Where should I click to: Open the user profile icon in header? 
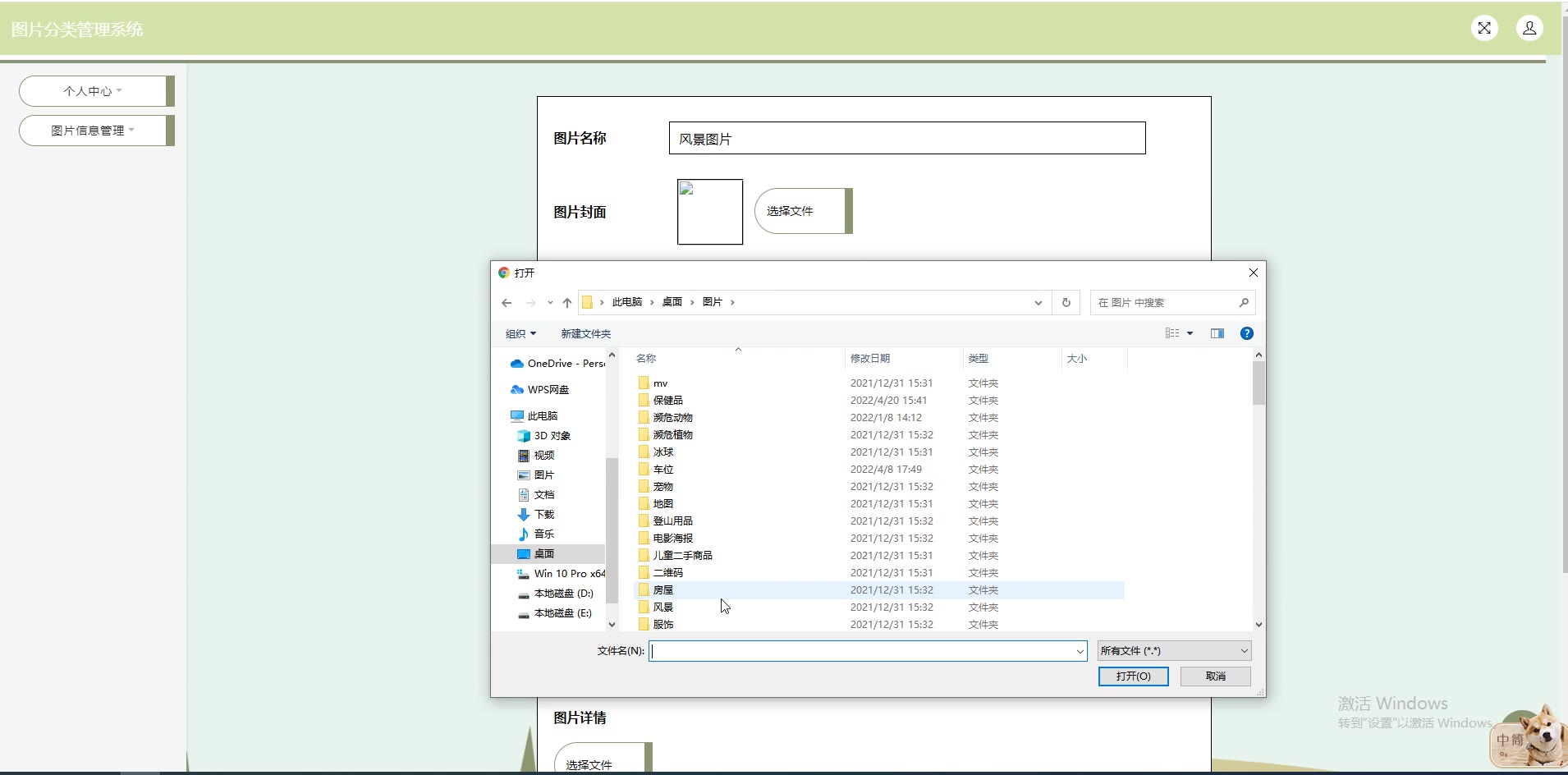(1529, 28)
